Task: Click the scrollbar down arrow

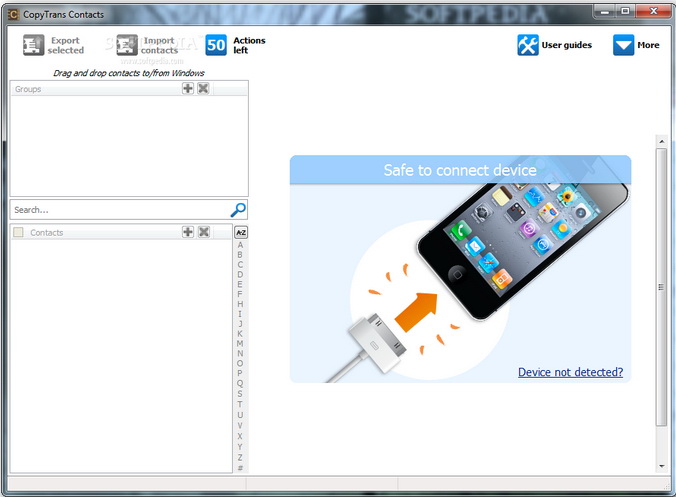Action: coord(661,466)
